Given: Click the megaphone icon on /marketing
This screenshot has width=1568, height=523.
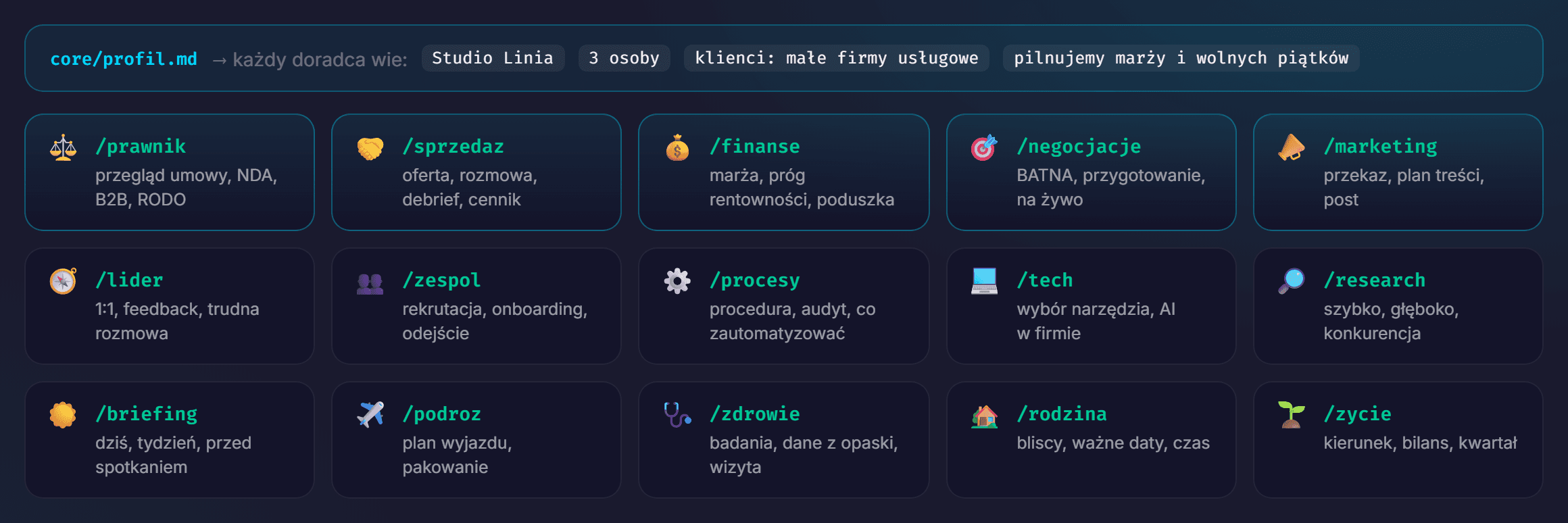Looking at the screenshot, I should (x=1292, y=147).
